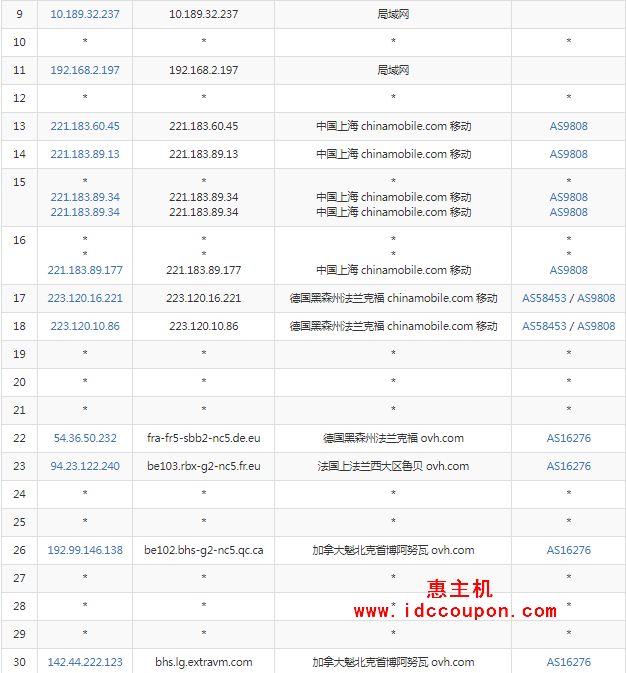
Task: Click the hostname fra-fr5-sbb2-nc5.de.eu in hop 22
Action: (203, 438)
